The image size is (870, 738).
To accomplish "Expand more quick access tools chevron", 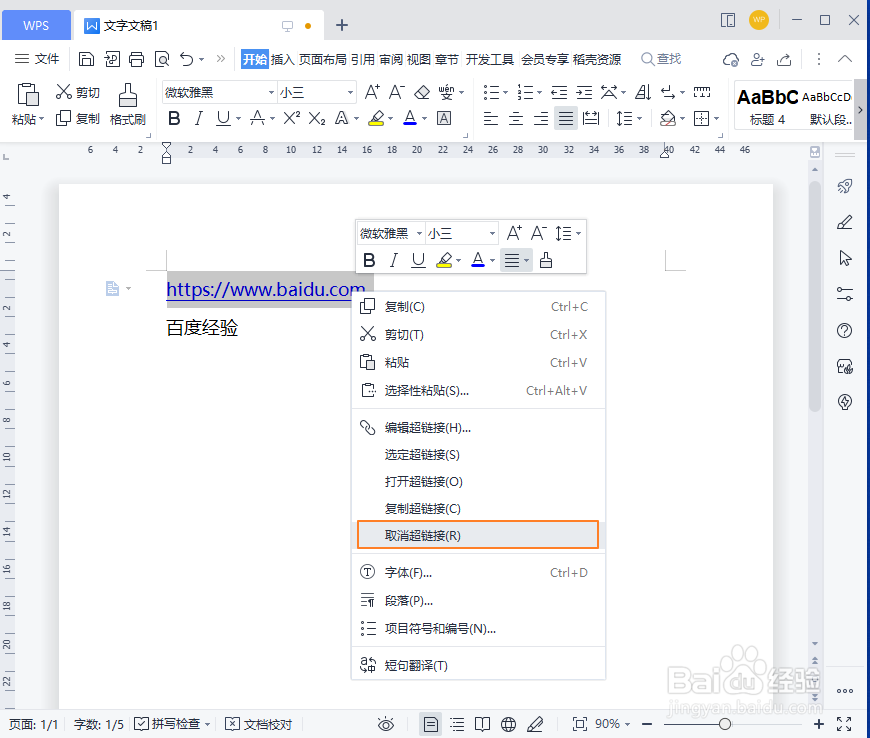I will [221, 58].
